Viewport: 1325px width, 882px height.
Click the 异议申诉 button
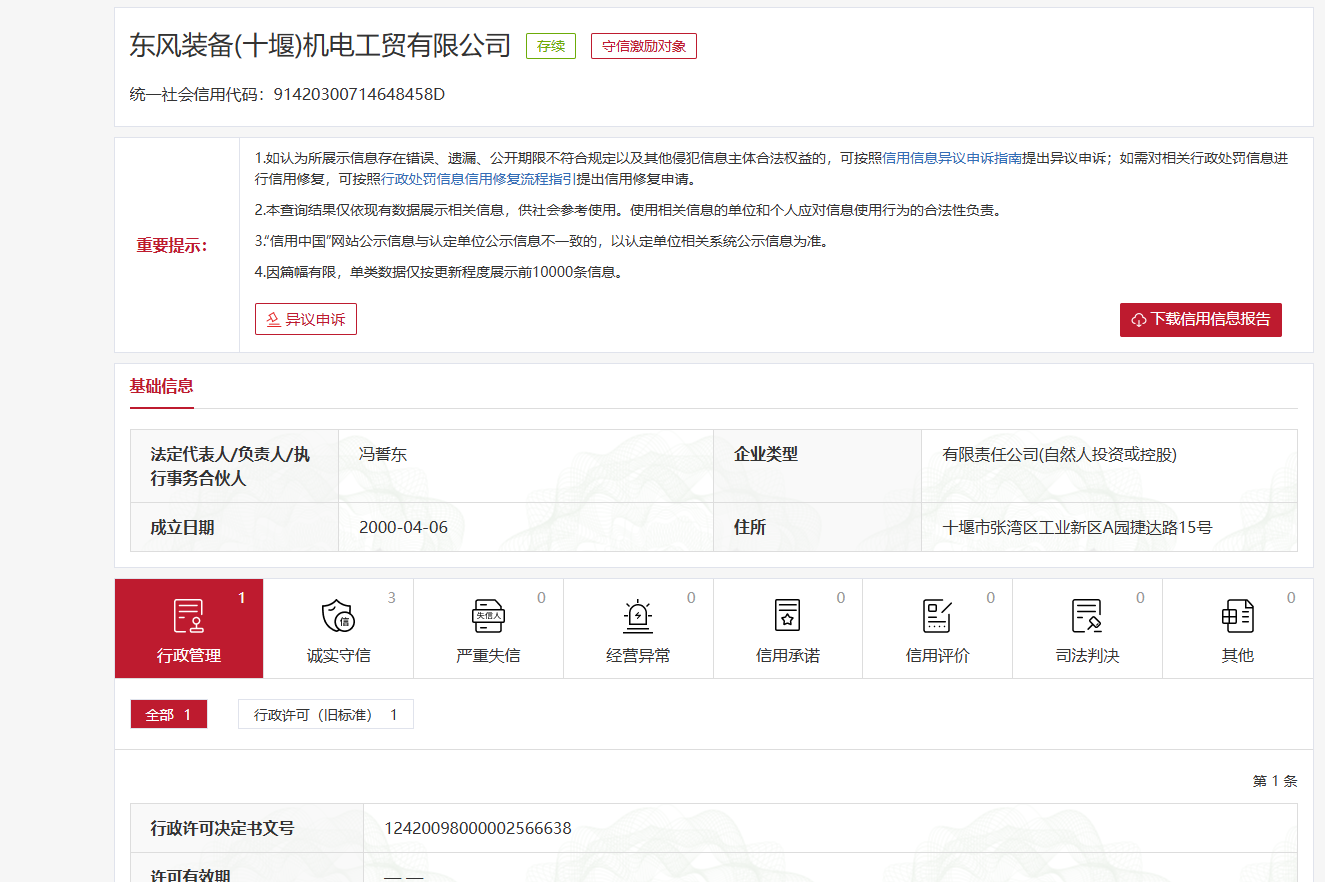click(306, 319)
